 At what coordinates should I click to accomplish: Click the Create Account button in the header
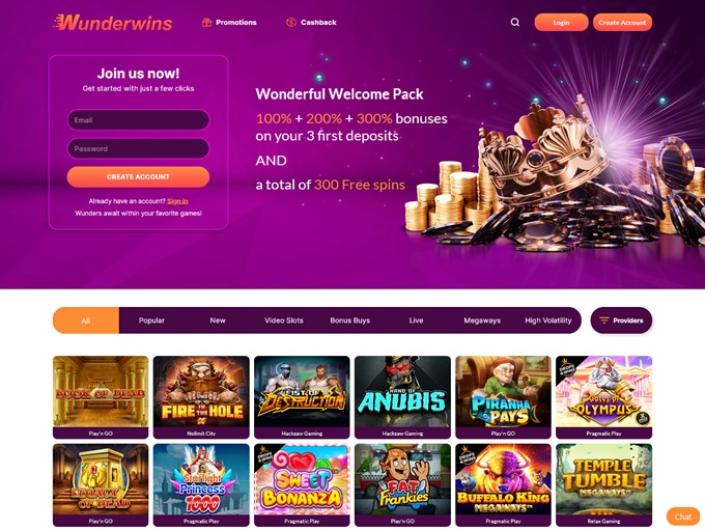622,22
